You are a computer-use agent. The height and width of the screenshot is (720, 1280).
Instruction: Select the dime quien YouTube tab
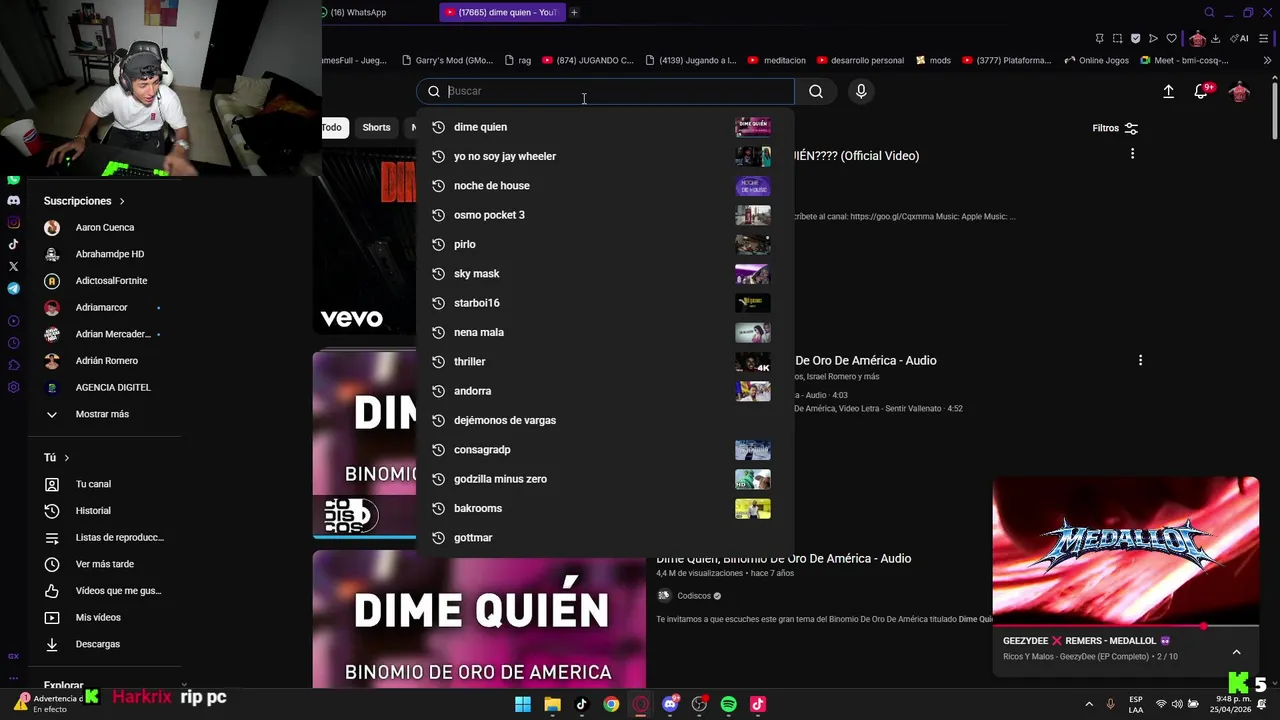tap(502, 12)
